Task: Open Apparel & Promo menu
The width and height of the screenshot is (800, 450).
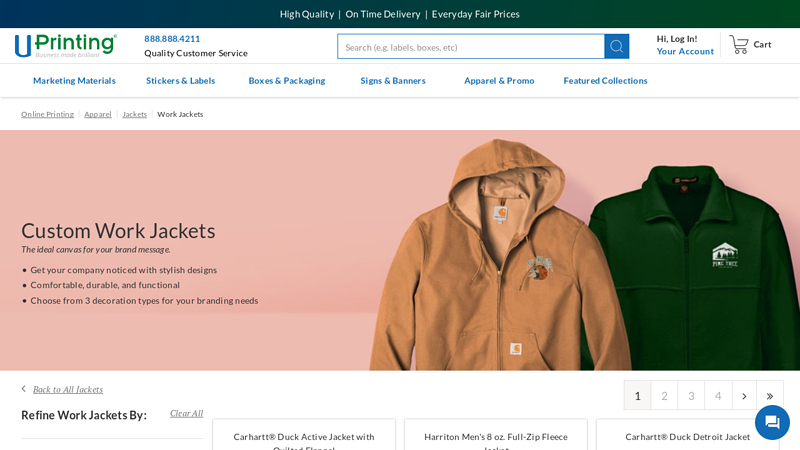Action: click(x=499, y=81)
